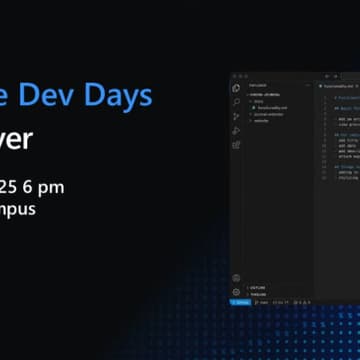Select the markdown file in Explorer tree
This screenshot has height=360, width=360.
269,108
